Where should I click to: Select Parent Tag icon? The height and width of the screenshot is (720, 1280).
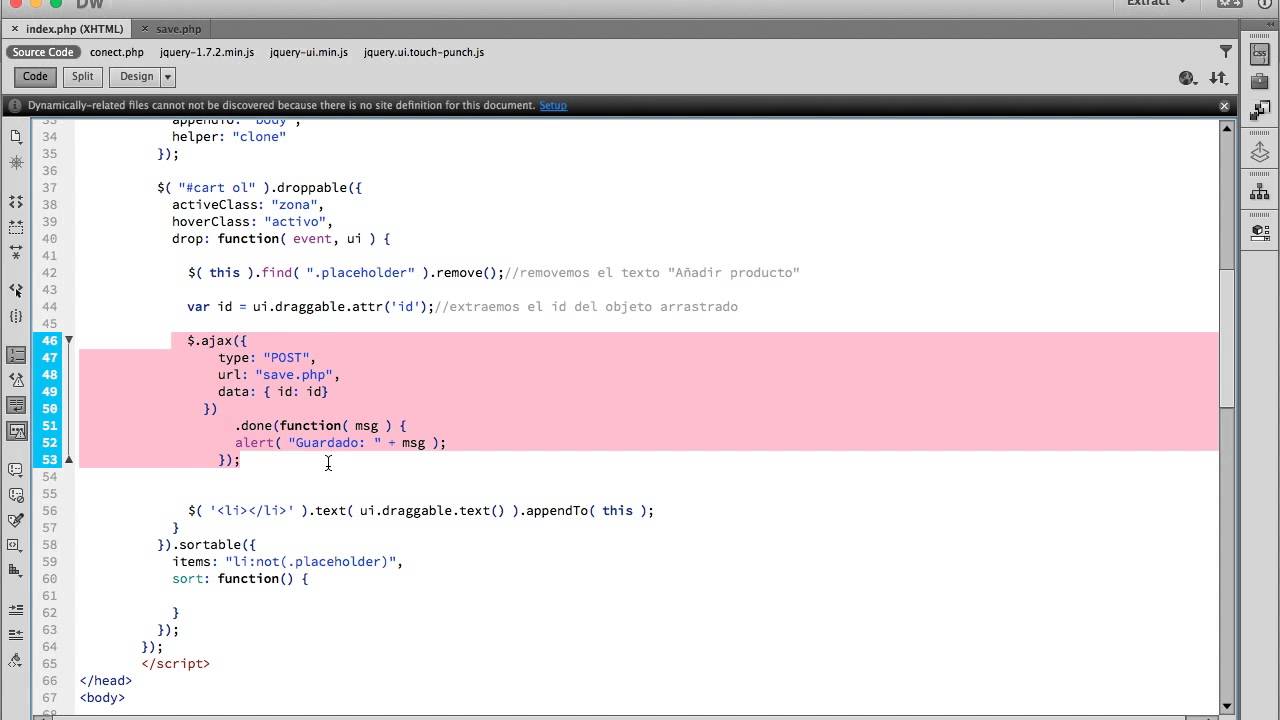[x=16, y=290]
